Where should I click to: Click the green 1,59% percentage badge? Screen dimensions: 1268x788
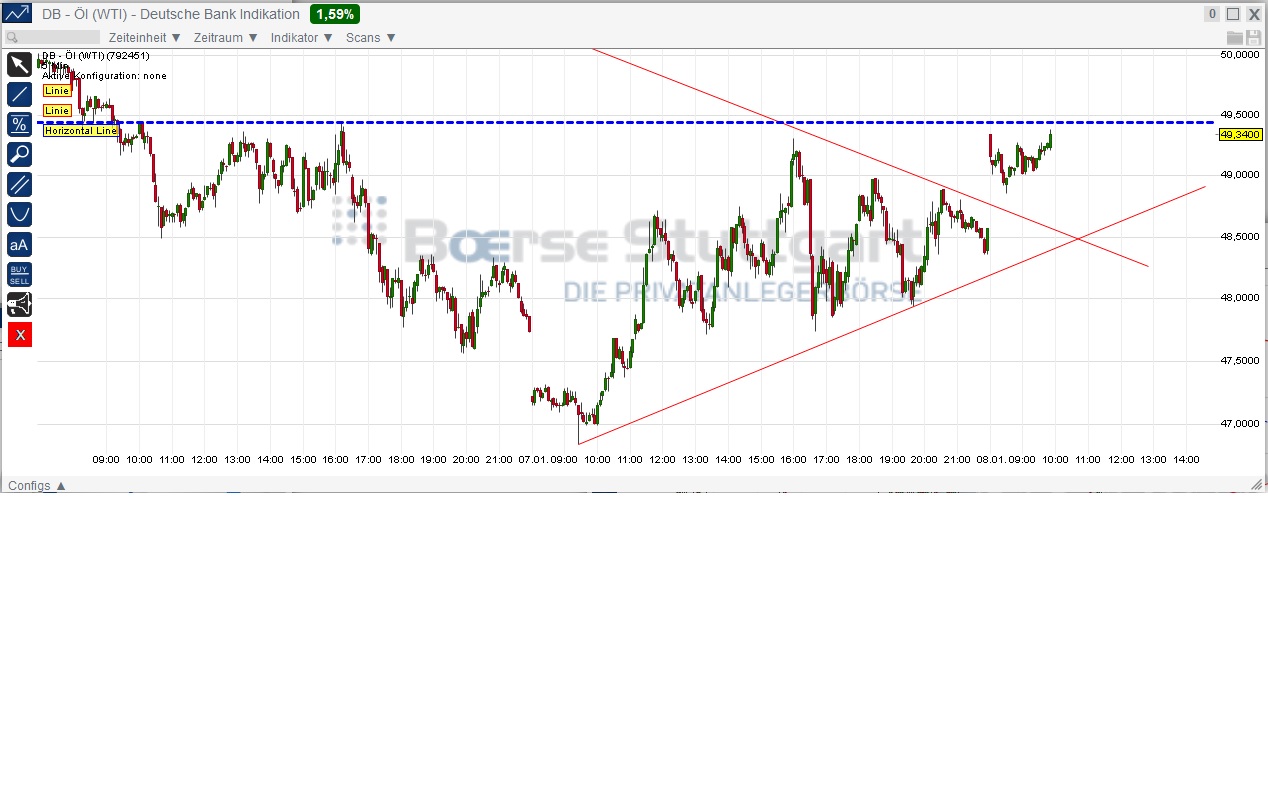click(x=334, y=14)
